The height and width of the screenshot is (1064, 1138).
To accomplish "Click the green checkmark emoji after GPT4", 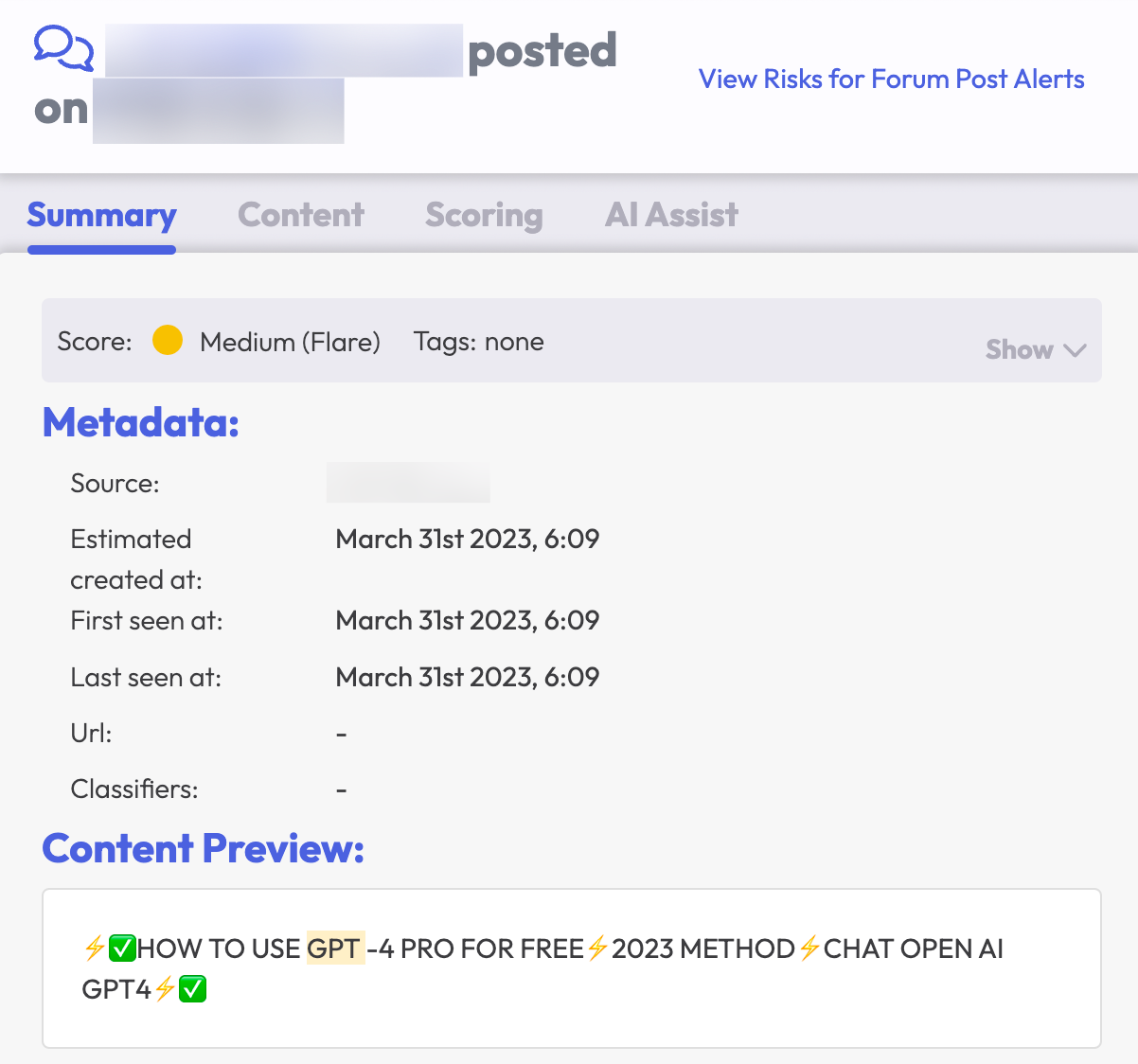I will 192,989.
